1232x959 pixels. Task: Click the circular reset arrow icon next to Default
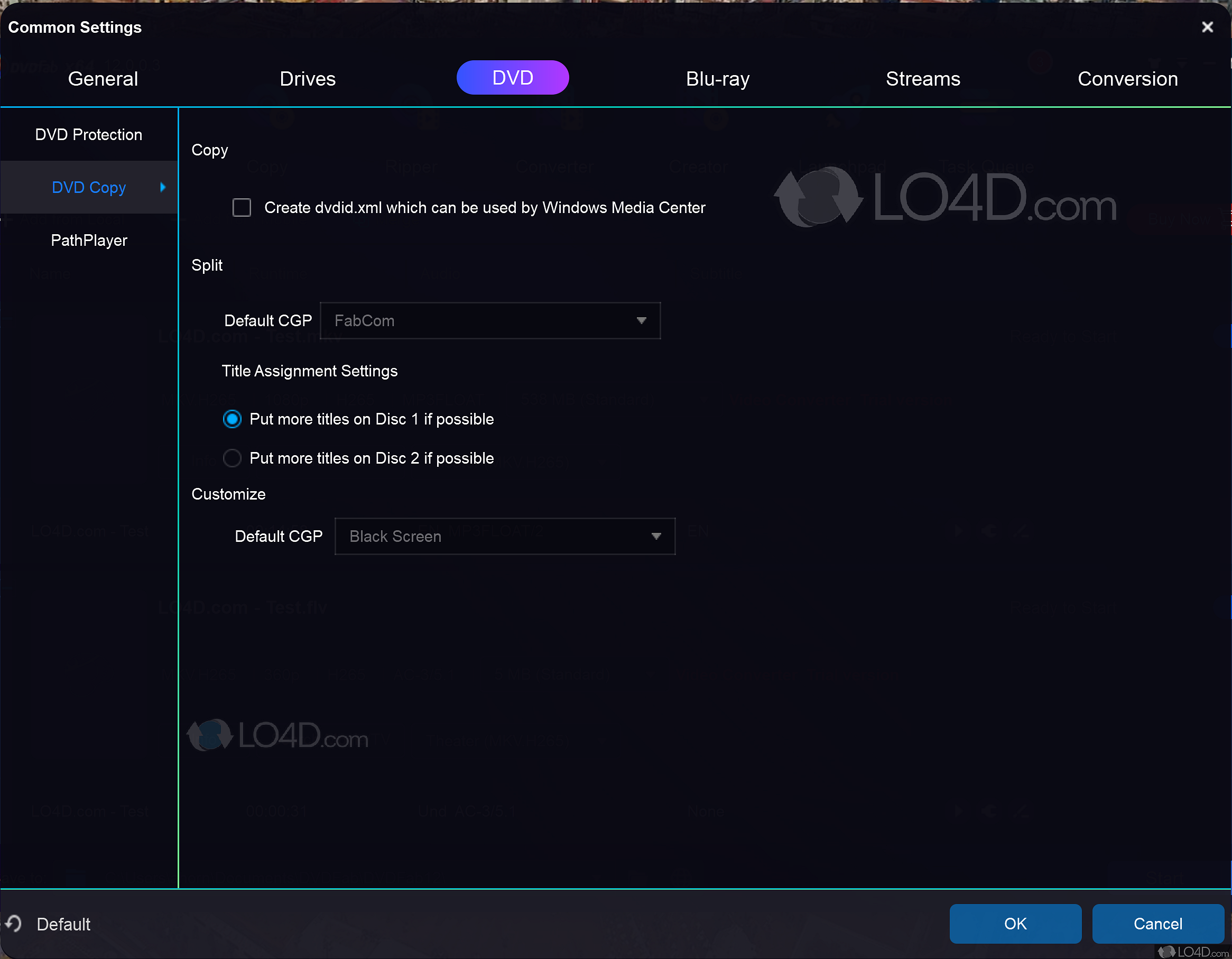pyautogui.click(x=14, y=924)
